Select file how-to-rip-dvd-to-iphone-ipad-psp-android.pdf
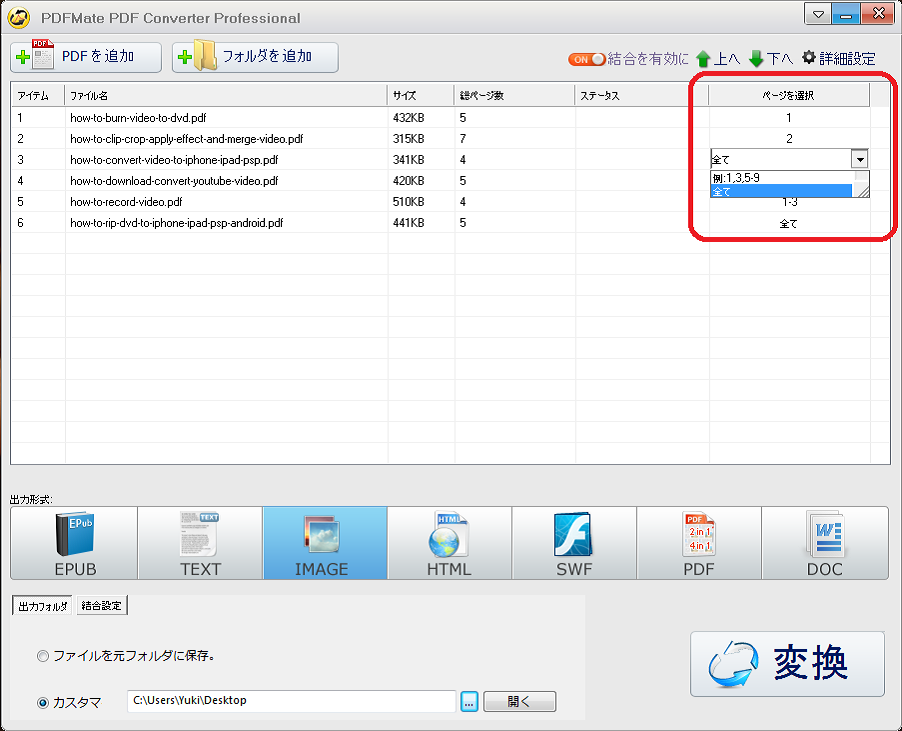Image resolution: width=902 pixels, height=731 pixels. point(177,223)
